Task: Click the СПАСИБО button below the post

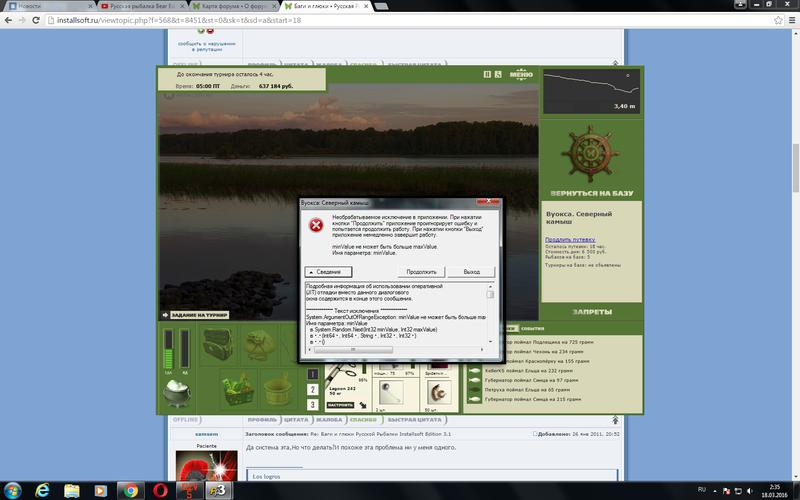Action: (363, 420)
